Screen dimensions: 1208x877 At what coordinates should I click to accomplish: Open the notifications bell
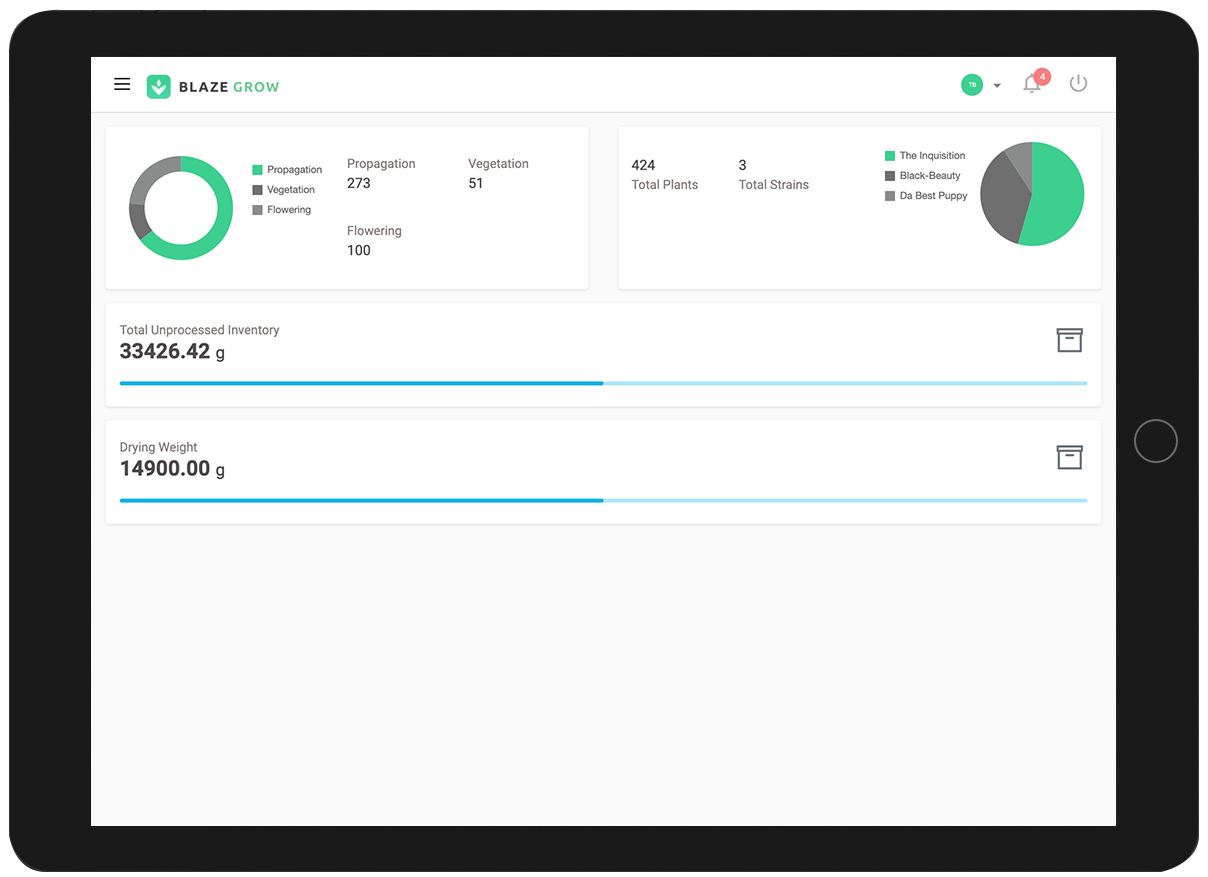click(1031, 85)
